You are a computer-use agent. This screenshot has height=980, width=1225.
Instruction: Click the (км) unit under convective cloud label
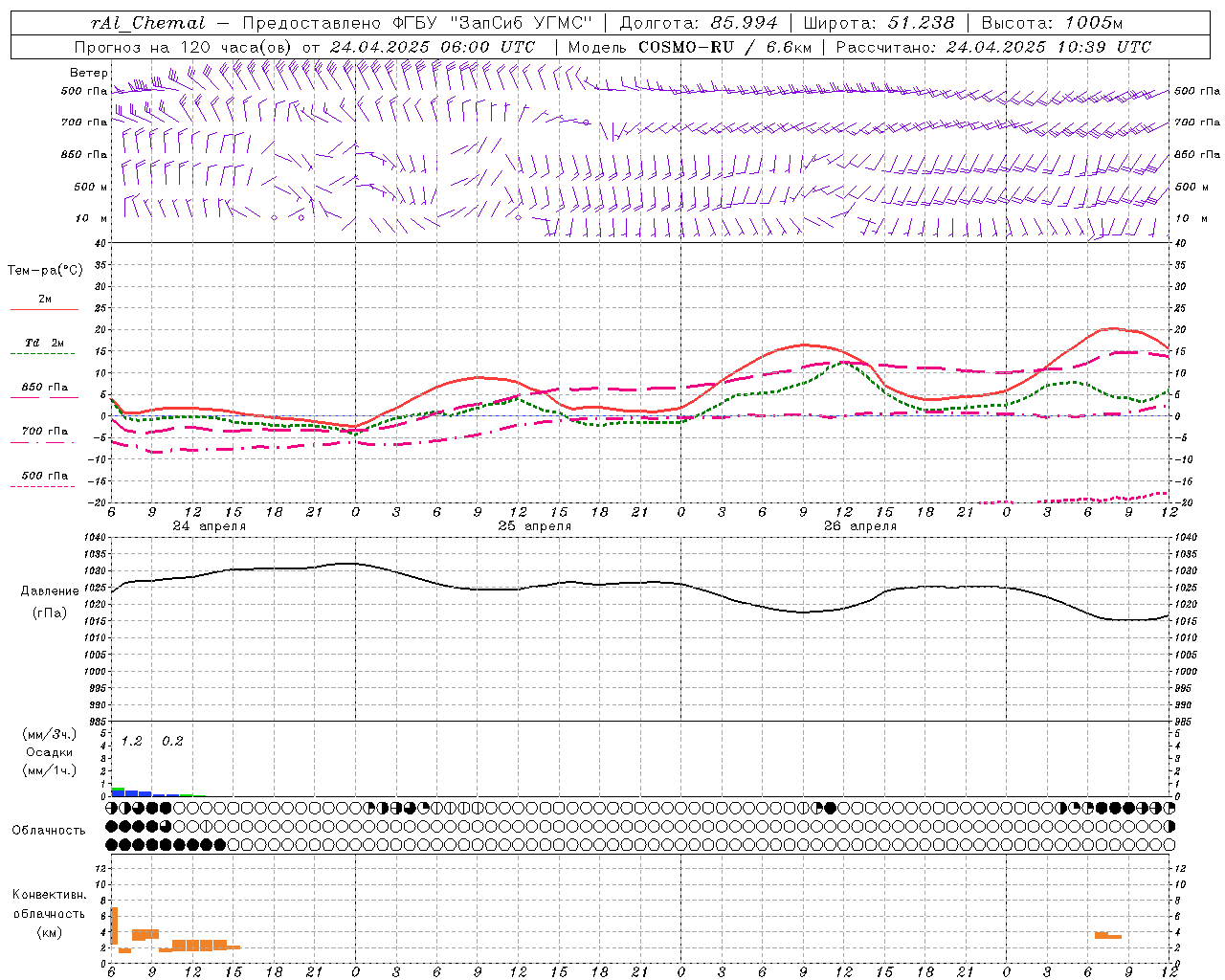click(49, 932)
